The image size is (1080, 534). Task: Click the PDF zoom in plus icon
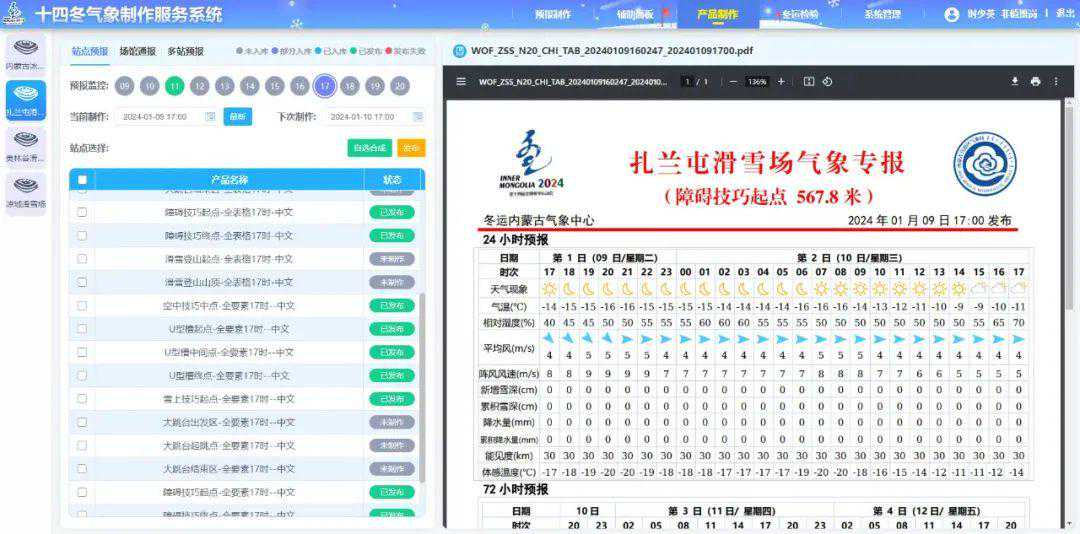781,81
